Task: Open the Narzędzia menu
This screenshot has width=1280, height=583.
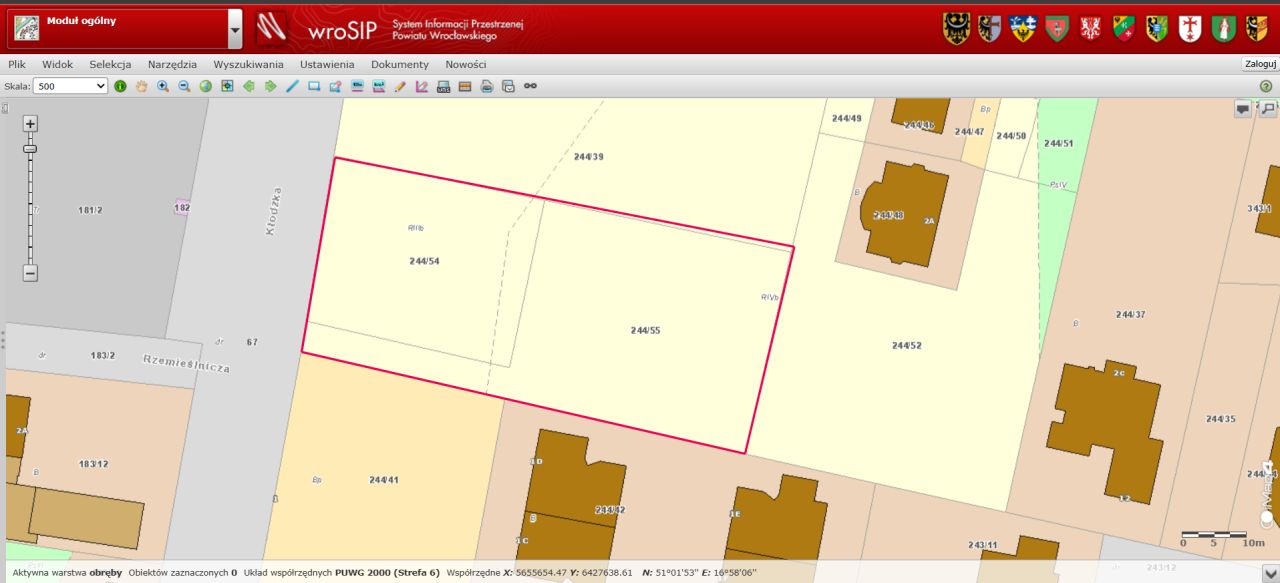Action: pos(172,64)
